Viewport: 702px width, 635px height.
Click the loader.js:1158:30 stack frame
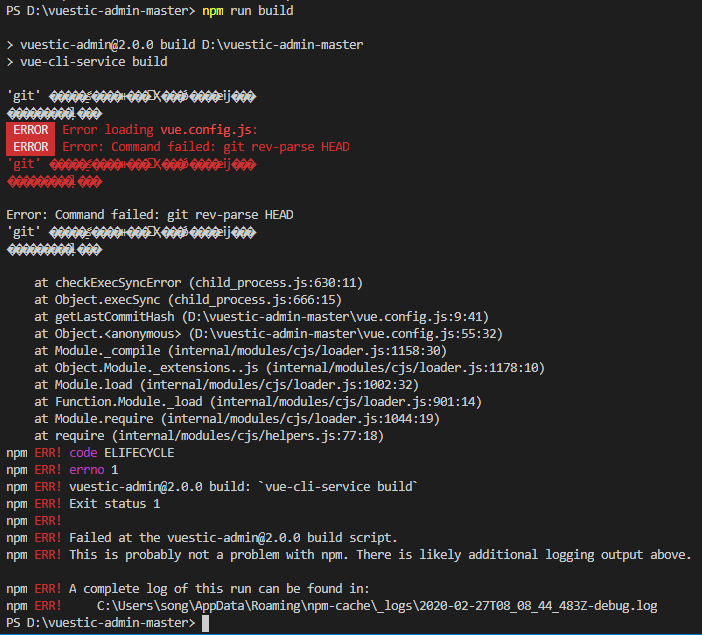tap(240, 351)
